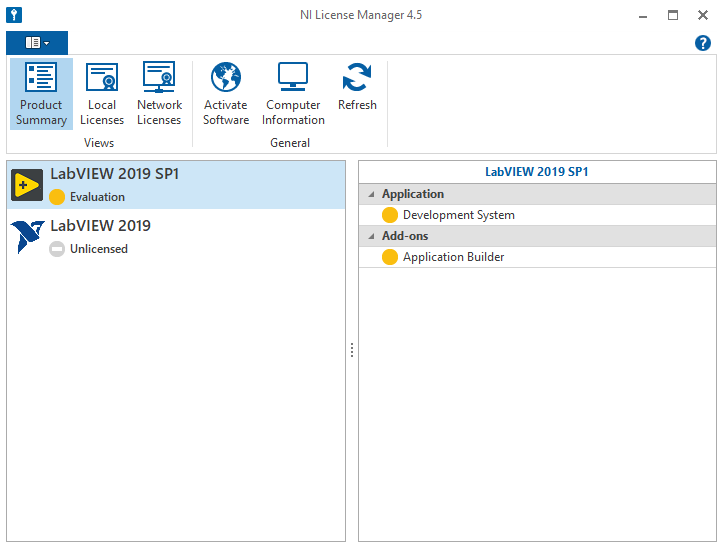Screen dimensions: 721x548
Task: Click the gray Unlicensed status indicator
Action: pos(57,249)
